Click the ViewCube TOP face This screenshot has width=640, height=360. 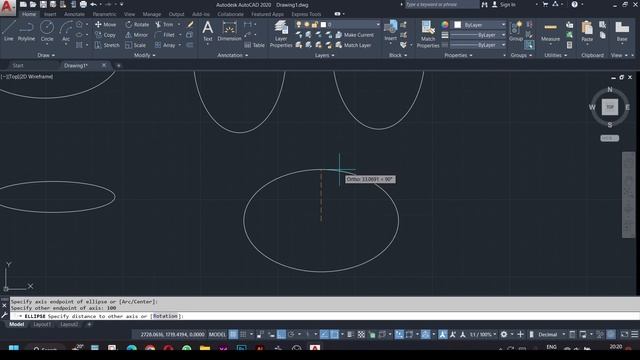[x=610, y=107]
